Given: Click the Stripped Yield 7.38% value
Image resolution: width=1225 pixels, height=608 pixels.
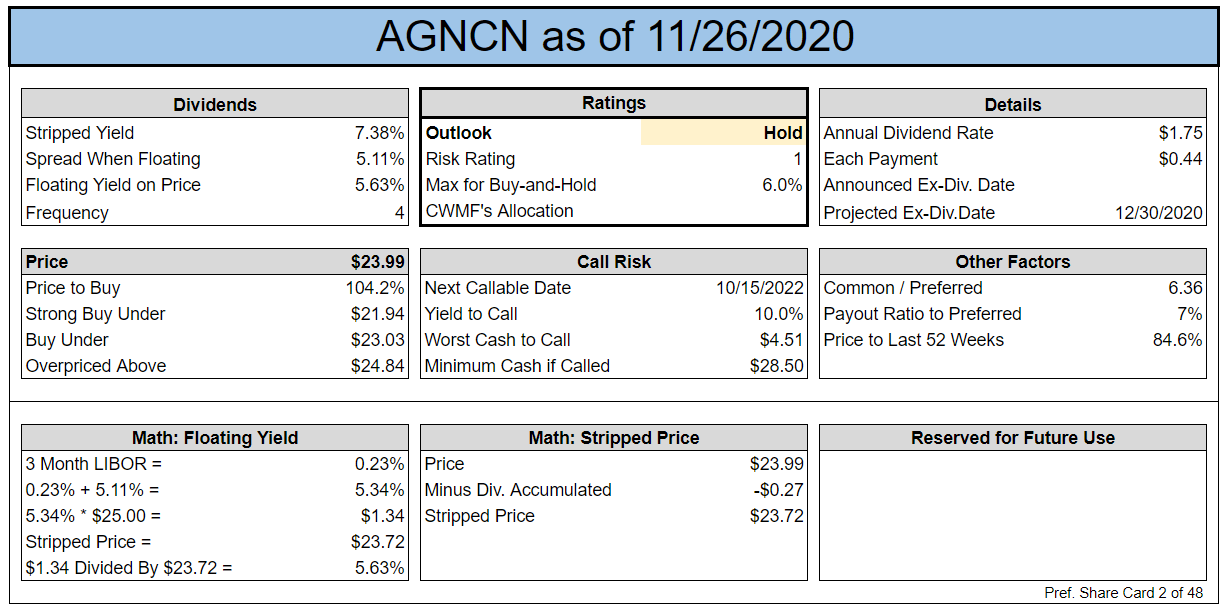Looking at the screenshot, I should click(379, 133).
